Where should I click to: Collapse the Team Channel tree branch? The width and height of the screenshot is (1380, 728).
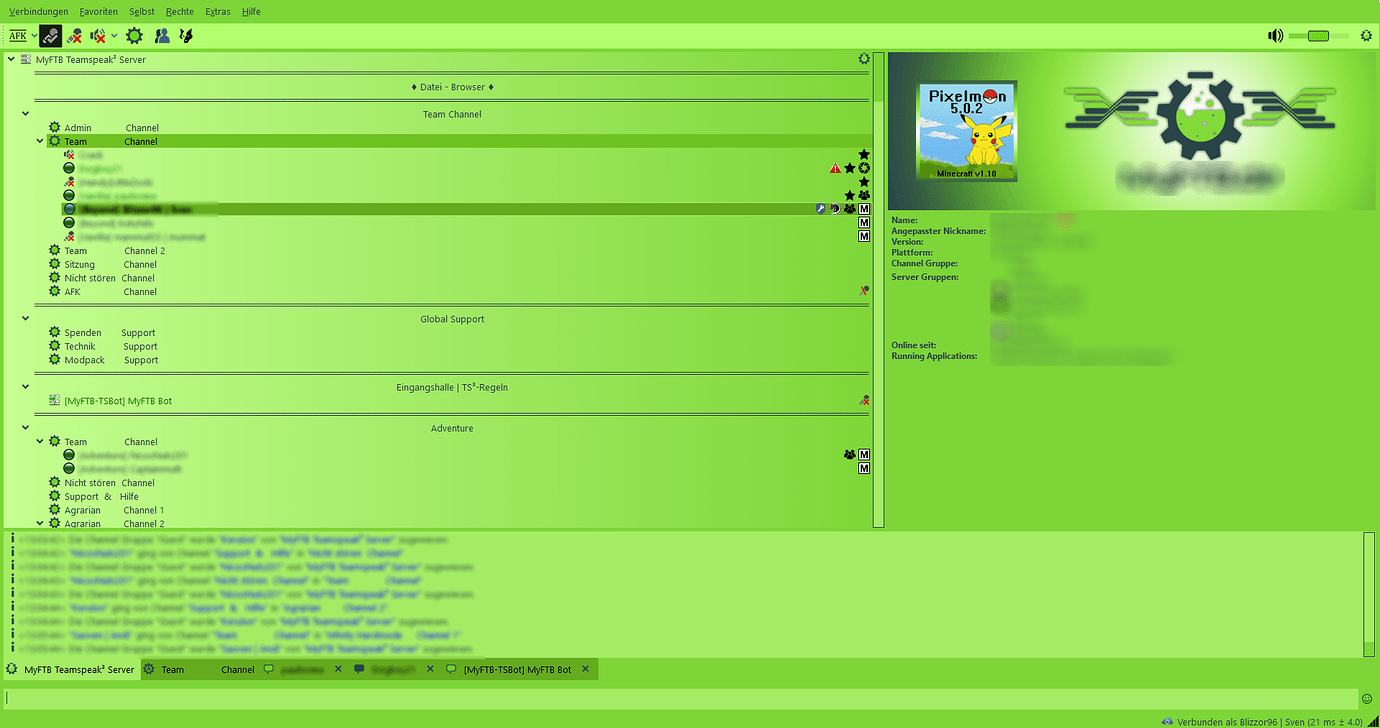click(x=39, y=141)
